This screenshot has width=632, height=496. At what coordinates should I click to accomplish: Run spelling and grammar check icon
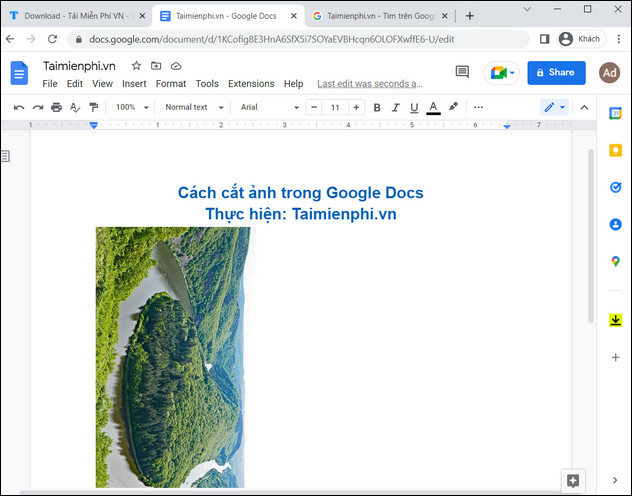point(75,107)
